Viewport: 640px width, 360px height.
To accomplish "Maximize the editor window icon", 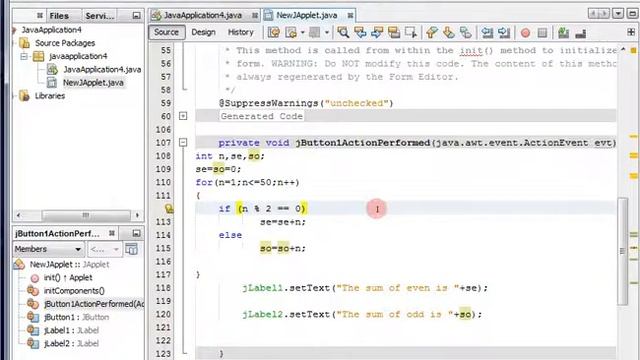I will 633,13.
